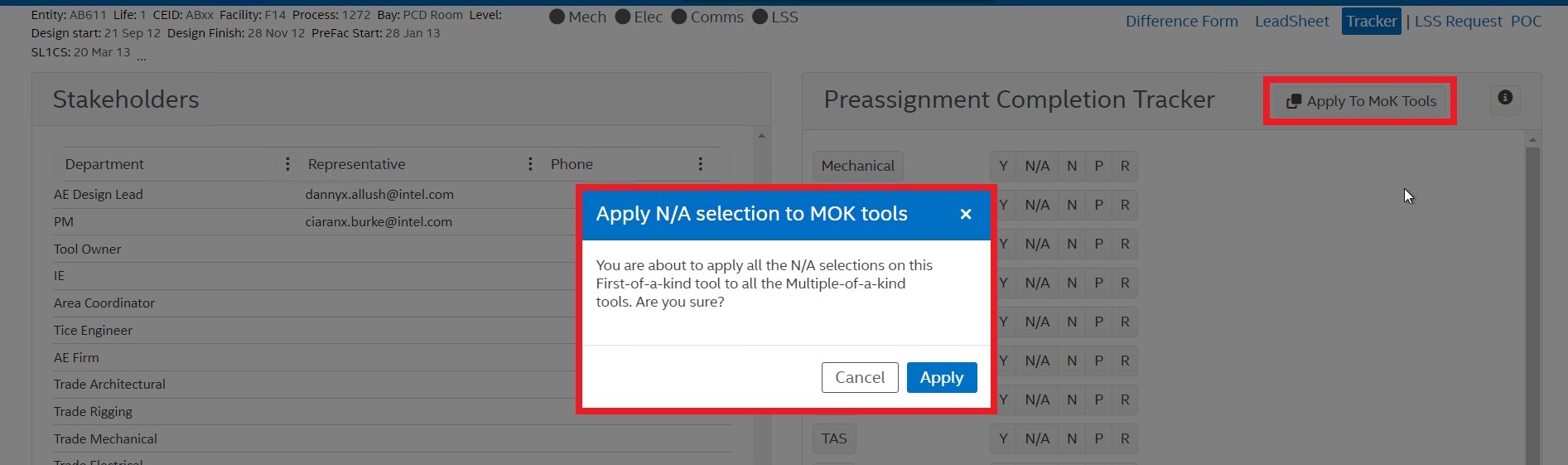
Task: Open Department column options menu
Action: pos(287,164)
